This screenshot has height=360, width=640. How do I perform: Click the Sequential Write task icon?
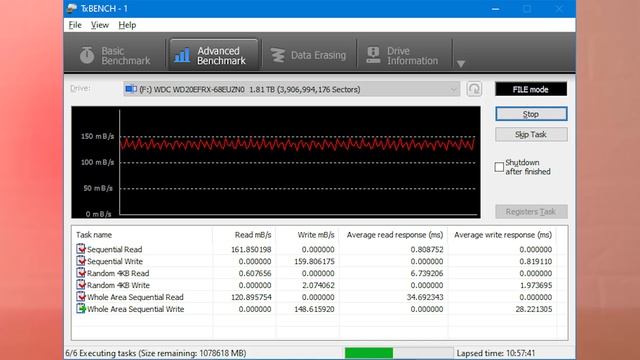tap(81, 260)
